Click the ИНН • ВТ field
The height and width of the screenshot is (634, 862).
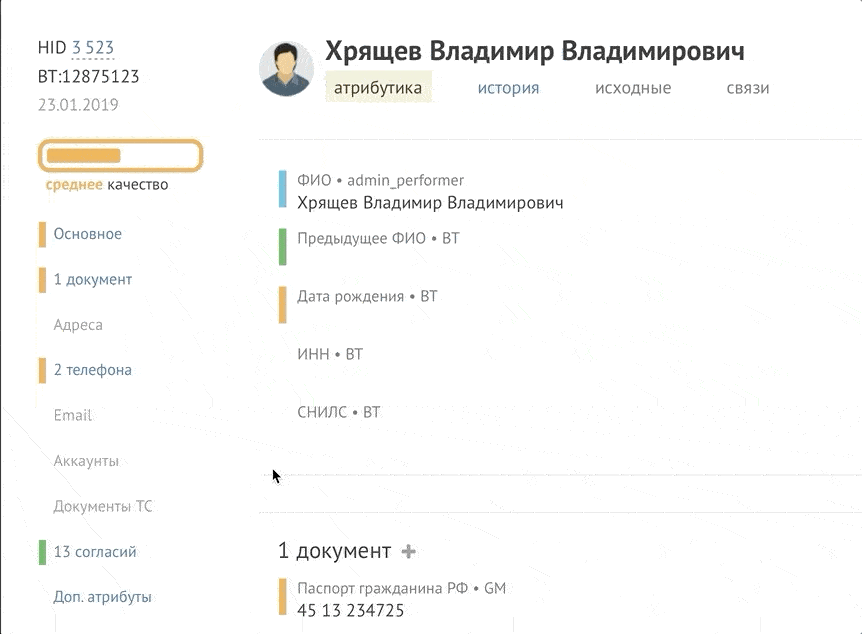click(330, 354)
